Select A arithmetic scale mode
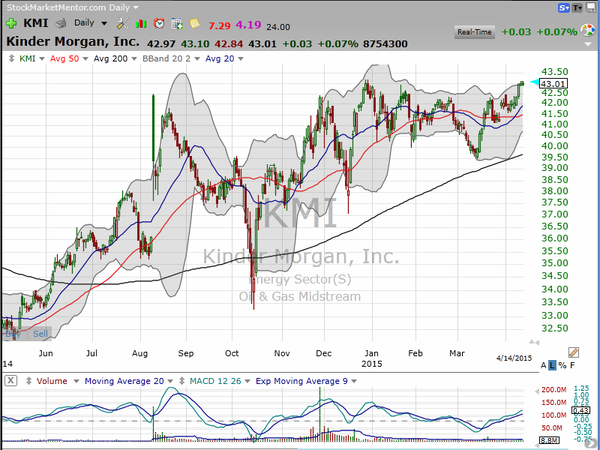 [543, 365]
